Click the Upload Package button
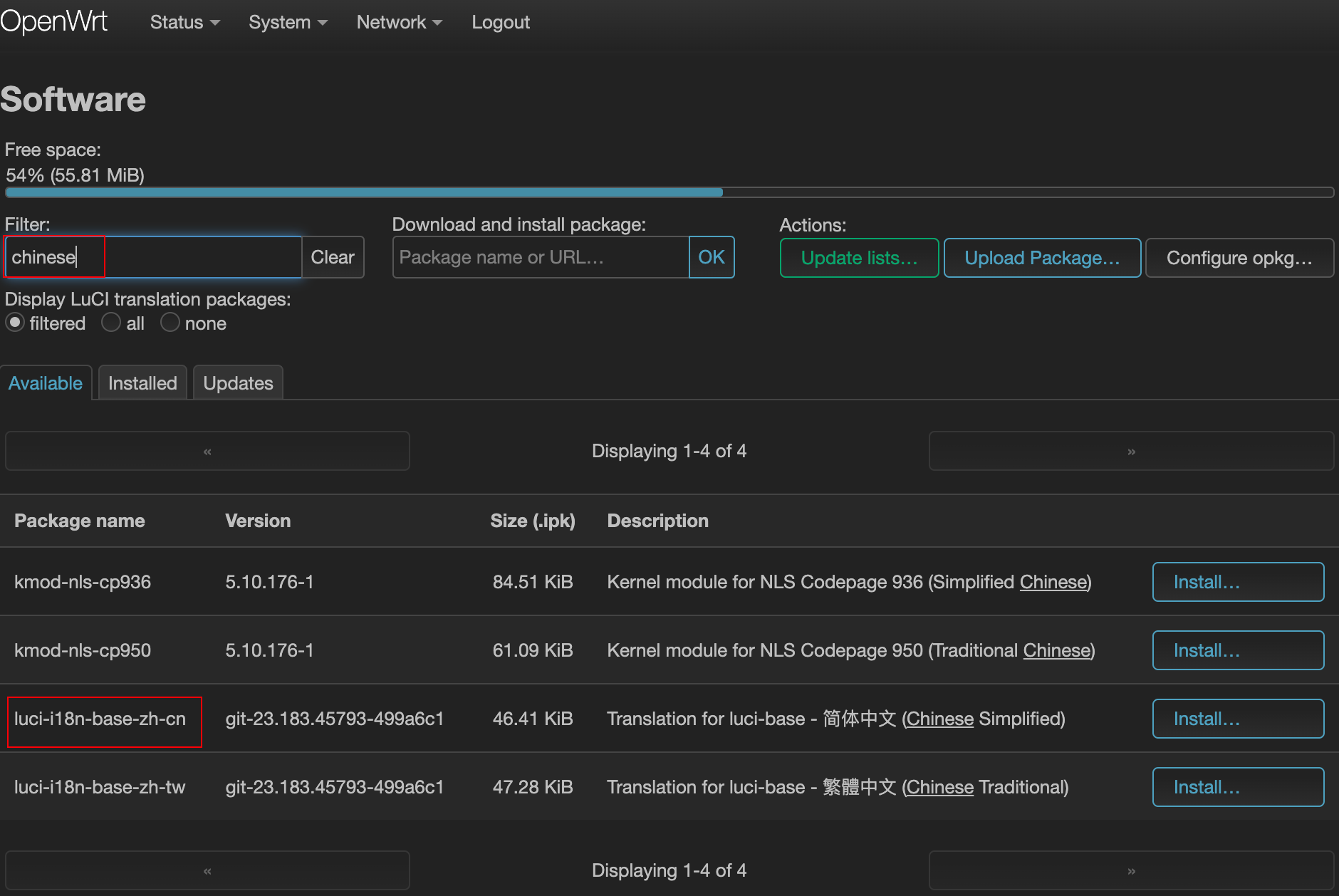Screen dimensions: 1339x896 1042,258
